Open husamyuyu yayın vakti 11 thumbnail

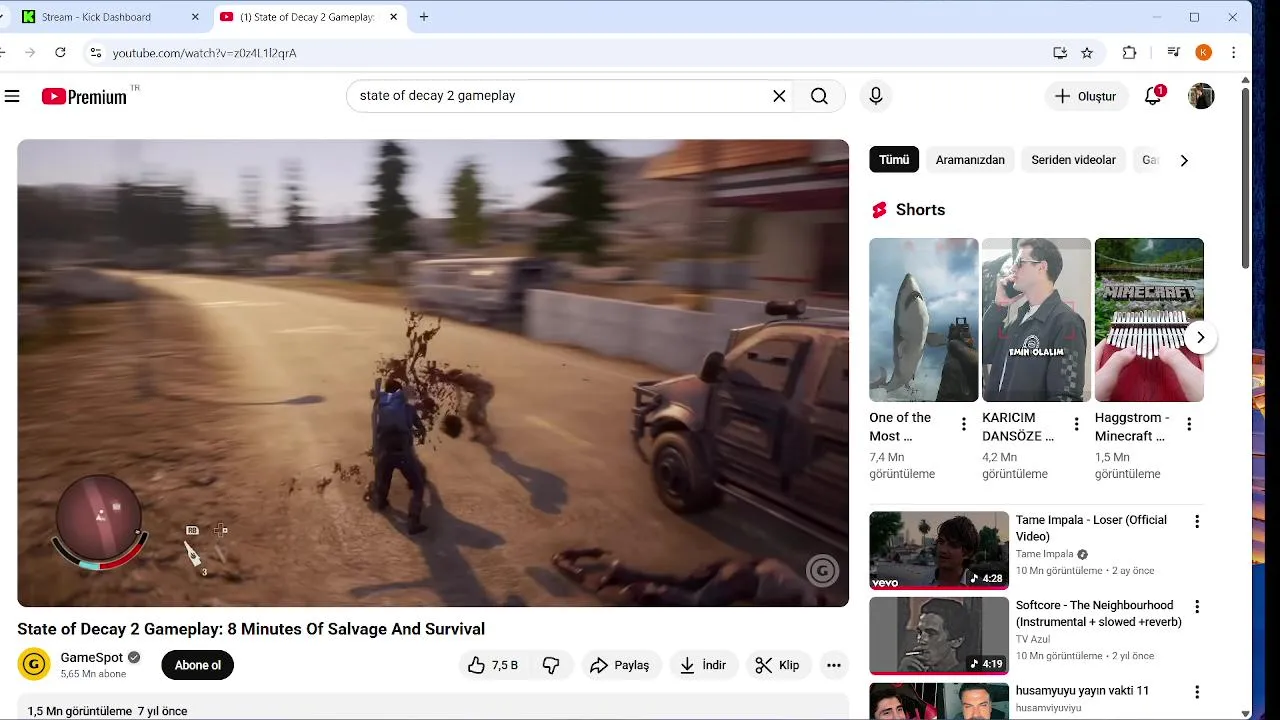tap(939, 701)
